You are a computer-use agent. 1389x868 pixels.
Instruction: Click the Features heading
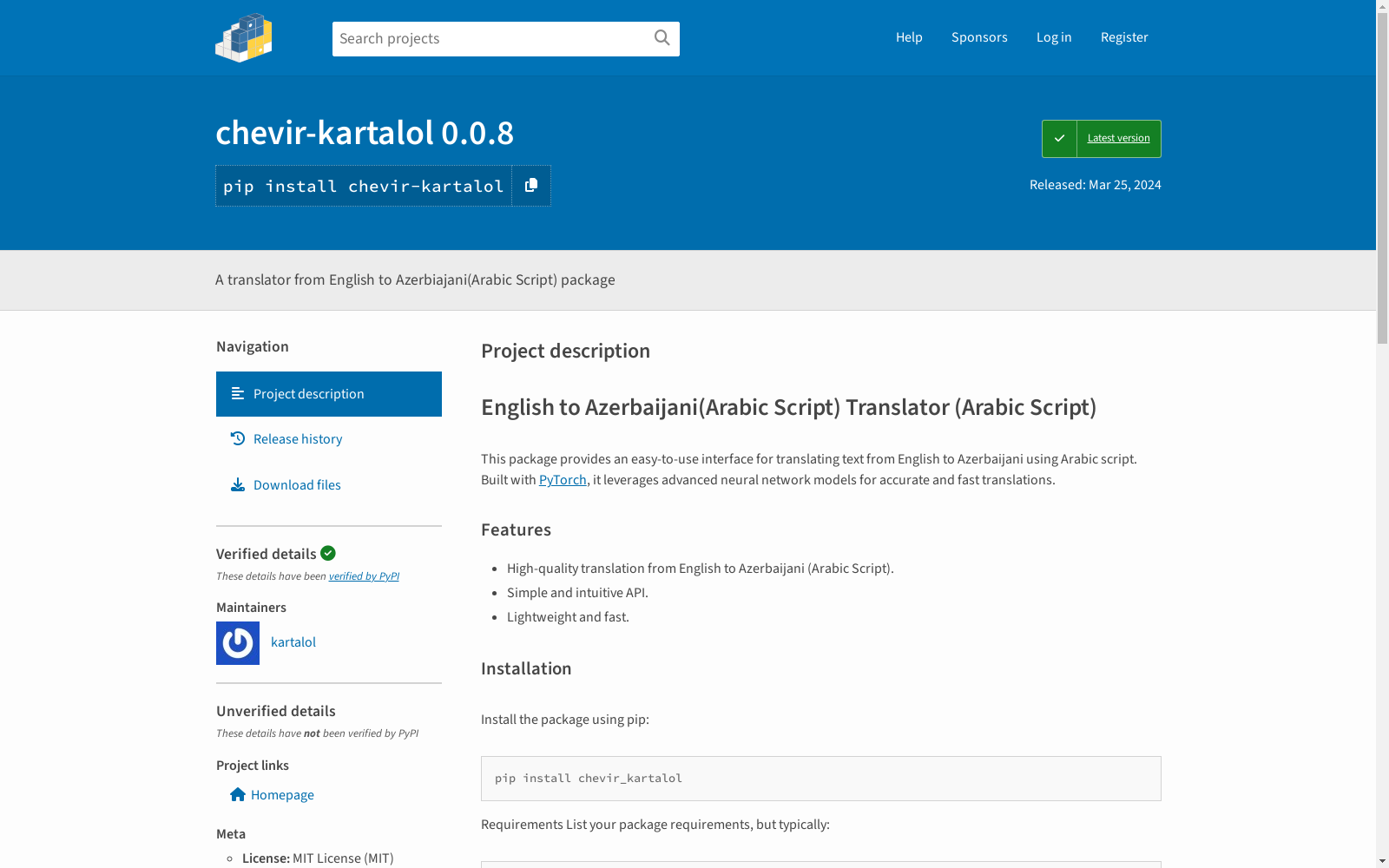tap(517, 529)
